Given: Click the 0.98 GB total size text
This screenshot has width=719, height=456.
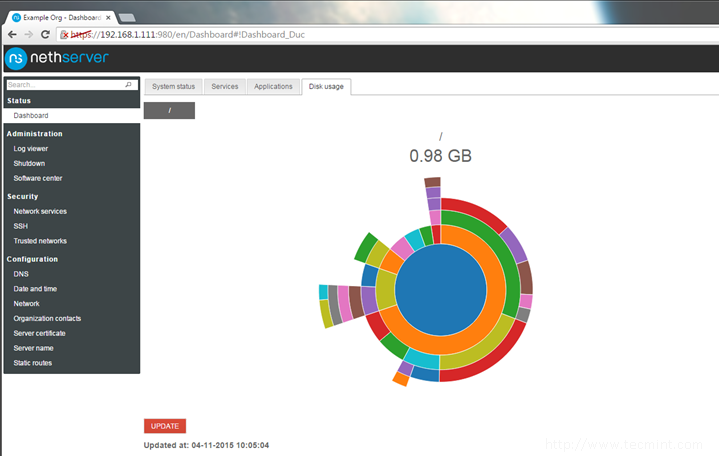Looking at the screenshot, I should [440, 156].
